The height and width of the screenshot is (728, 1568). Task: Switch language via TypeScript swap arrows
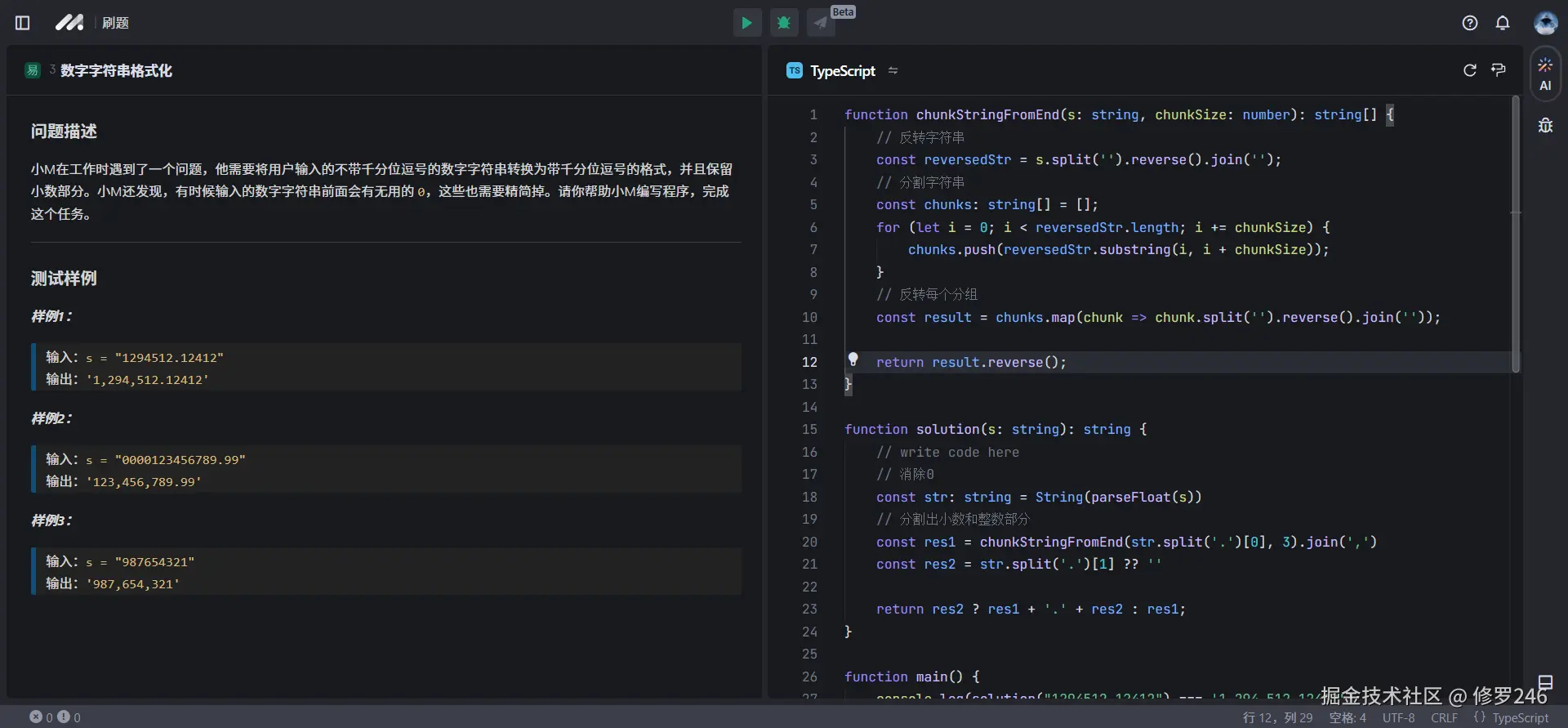click(893, 71)
